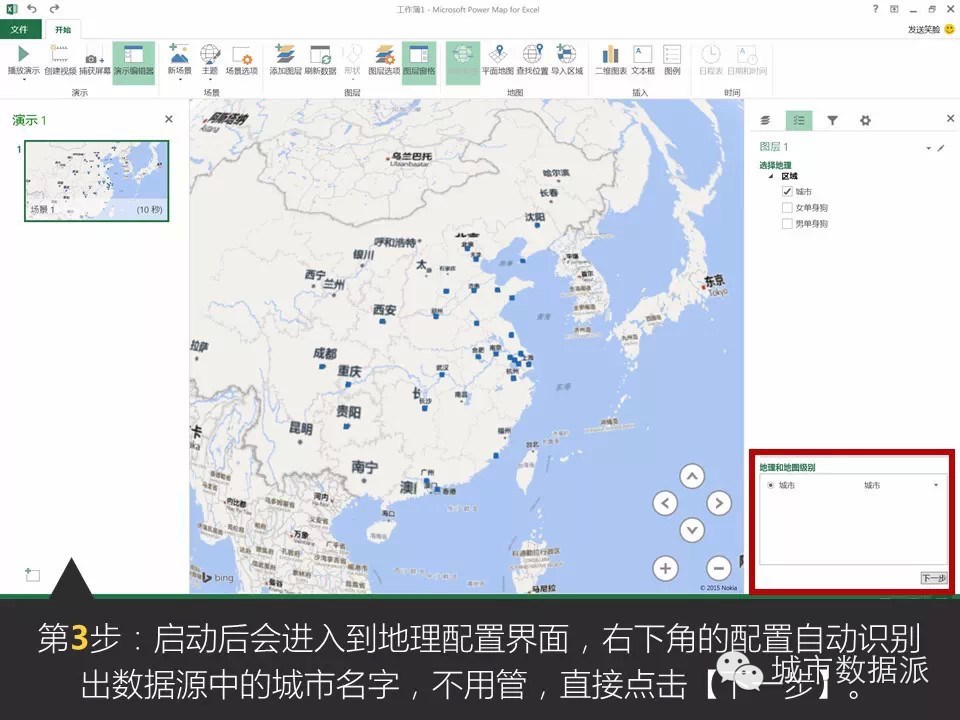The width and height of the screenshot is (960, 720).
Task: Click the Excel app icon in title bar
Action: pyautogui.click(x=11, y=9)
